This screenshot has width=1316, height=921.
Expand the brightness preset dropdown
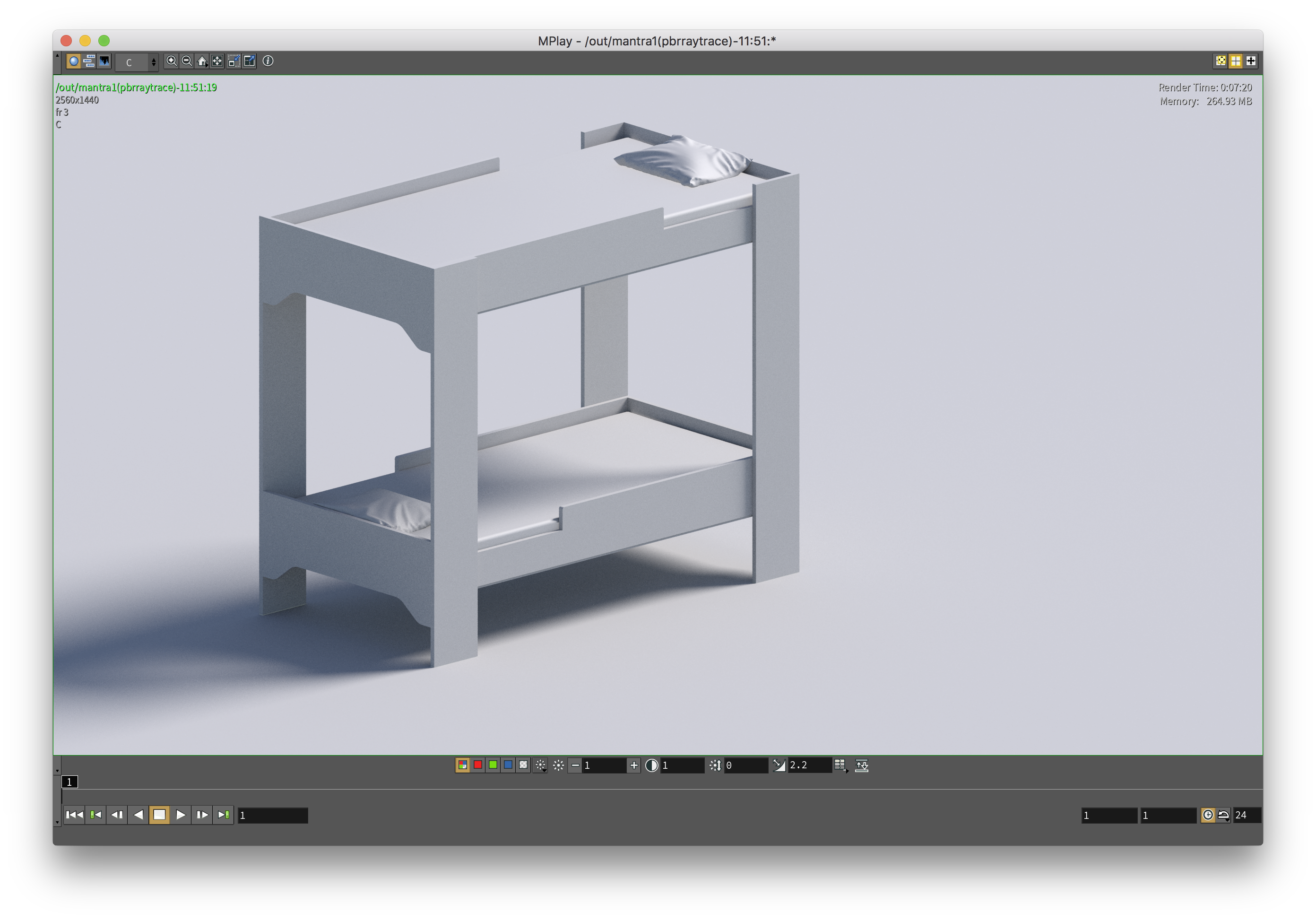click(x=540, y=765)
